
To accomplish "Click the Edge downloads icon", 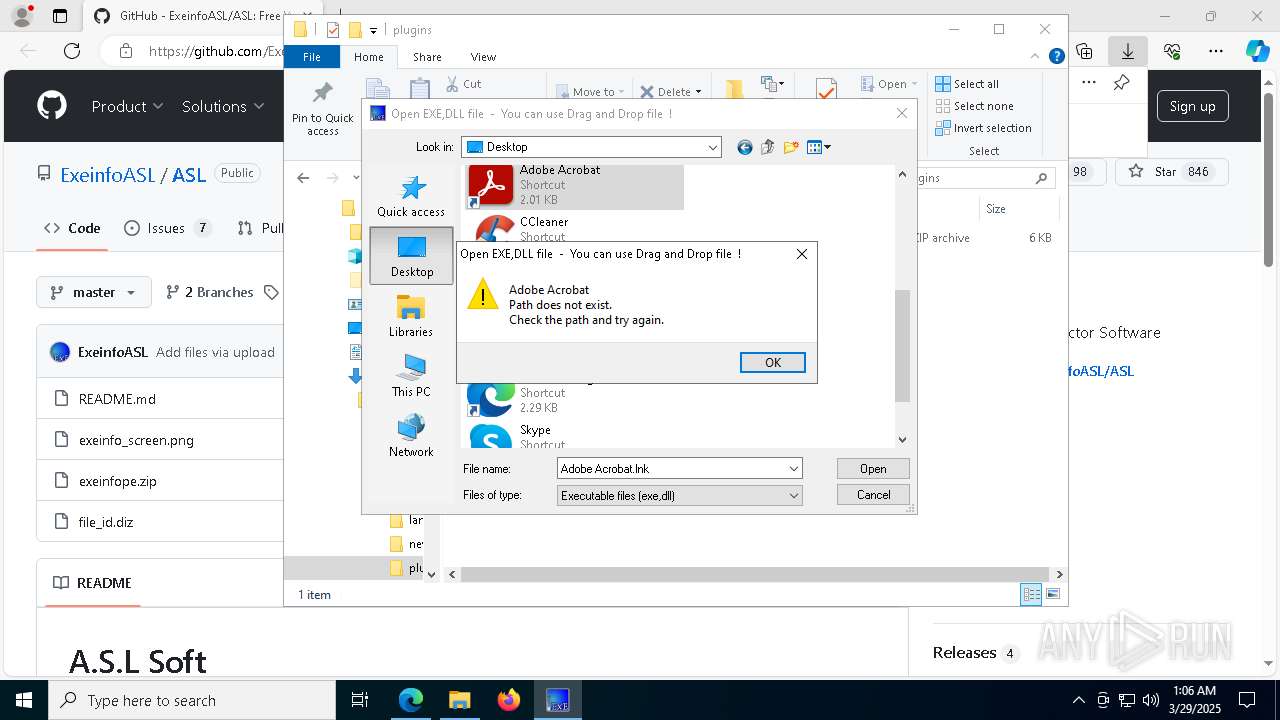I will point(1127,51).
